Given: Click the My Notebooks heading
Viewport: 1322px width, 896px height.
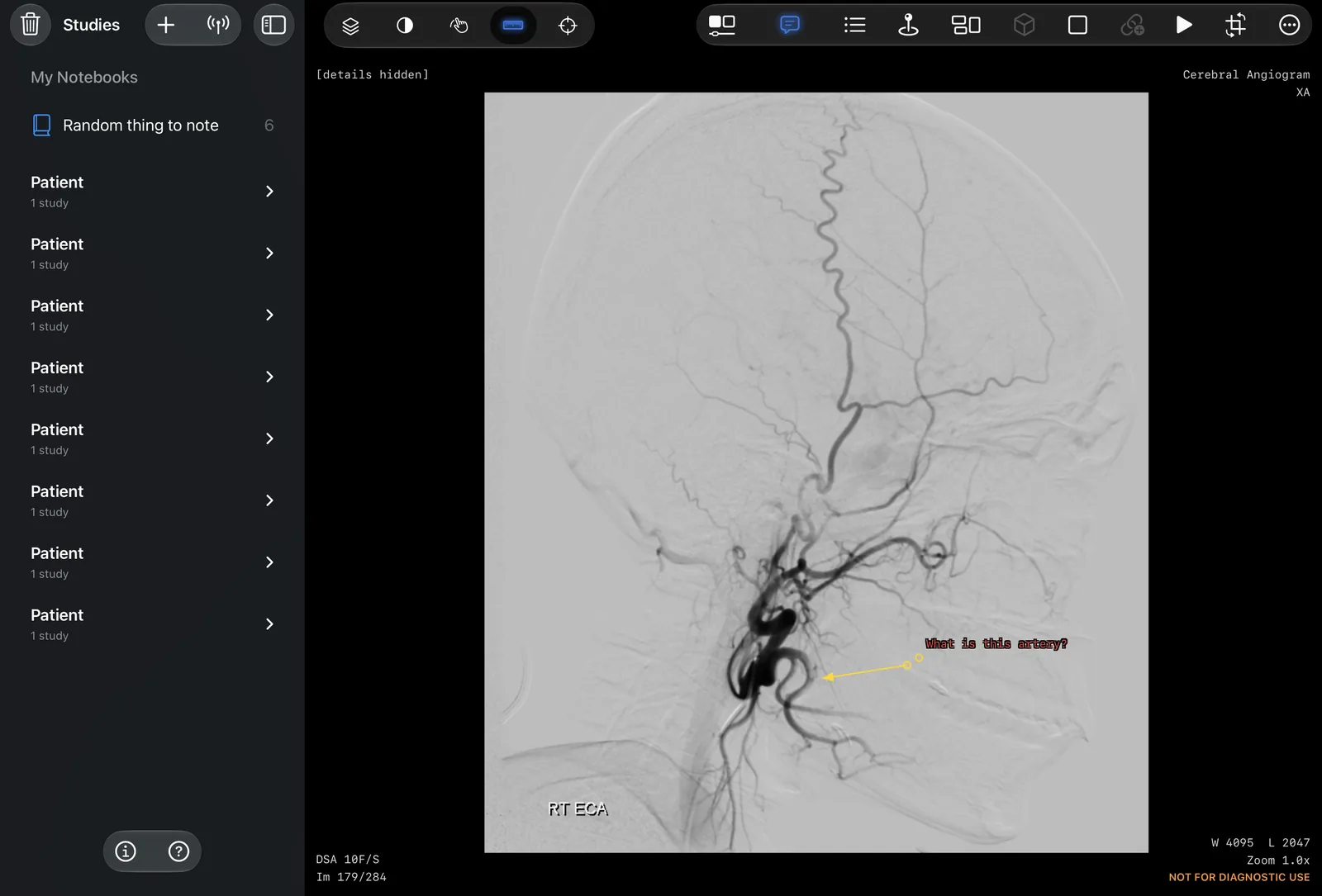Looking at the screenshot, I should 84,77.
